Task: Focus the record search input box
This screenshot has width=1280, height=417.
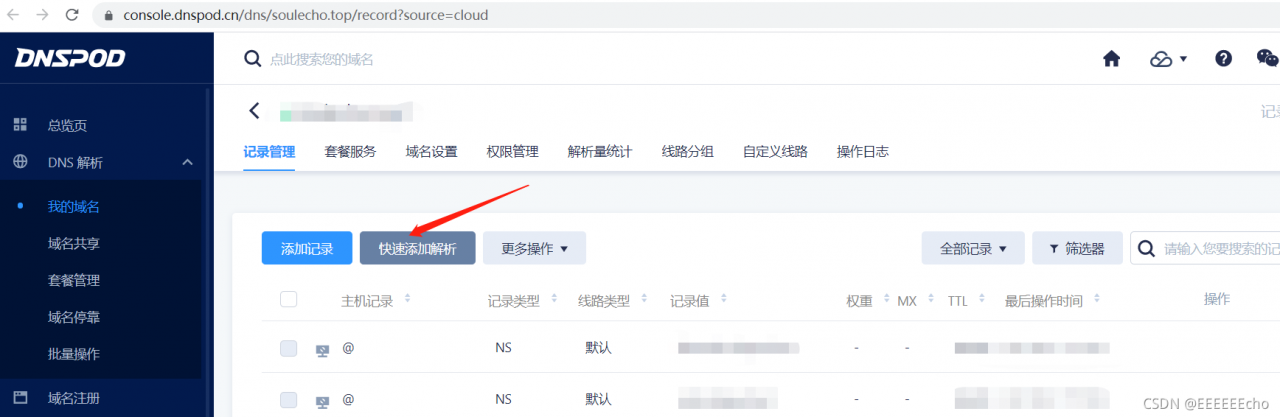Action: (x=1205, y=248)
